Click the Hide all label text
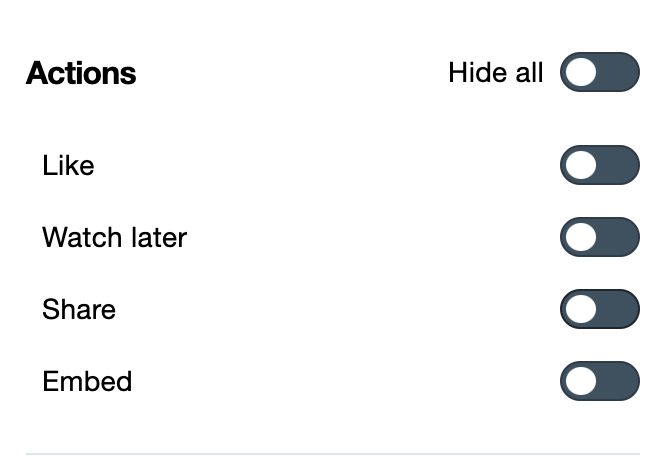 point(495,73)
